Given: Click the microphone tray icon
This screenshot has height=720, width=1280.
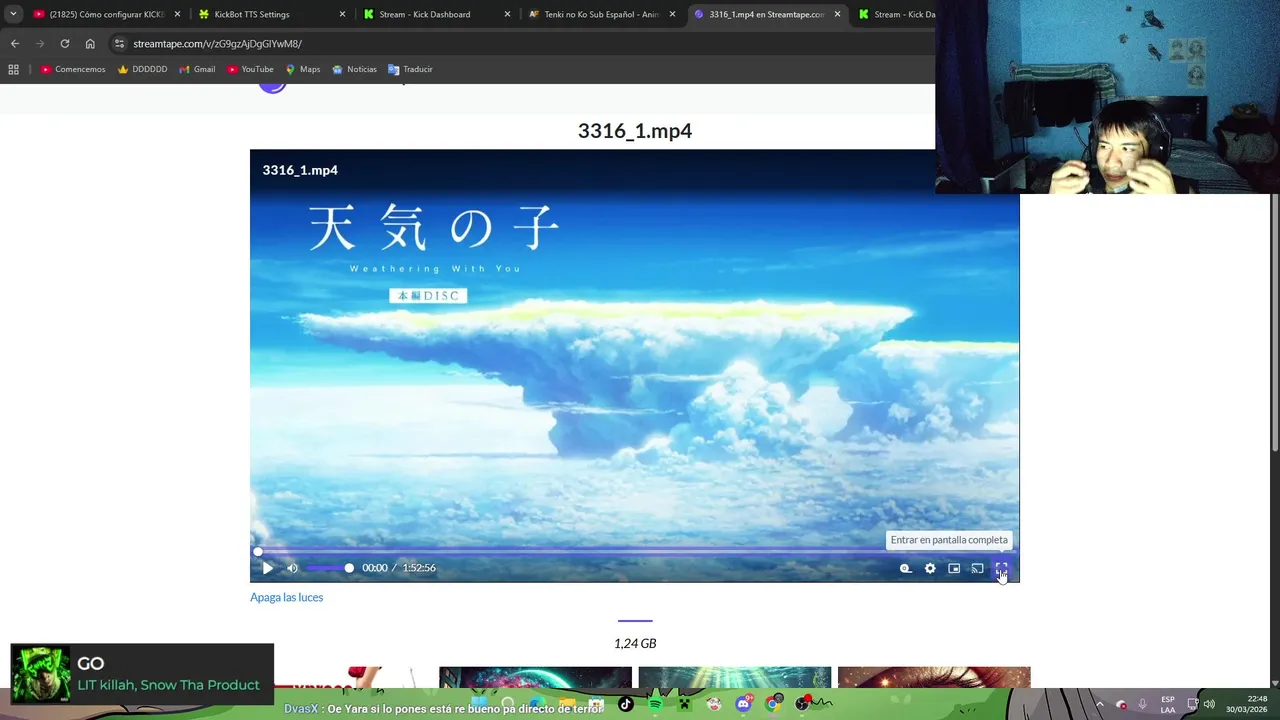Looking at the screenshot, I should [1143, 704].
